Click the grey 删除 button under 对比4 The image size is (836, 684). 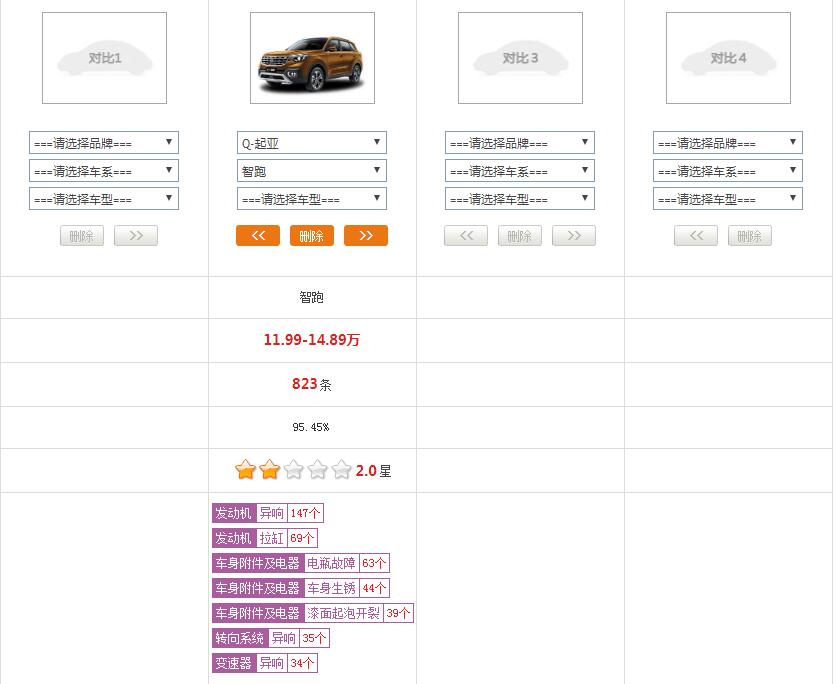click(x=750, y=236)
